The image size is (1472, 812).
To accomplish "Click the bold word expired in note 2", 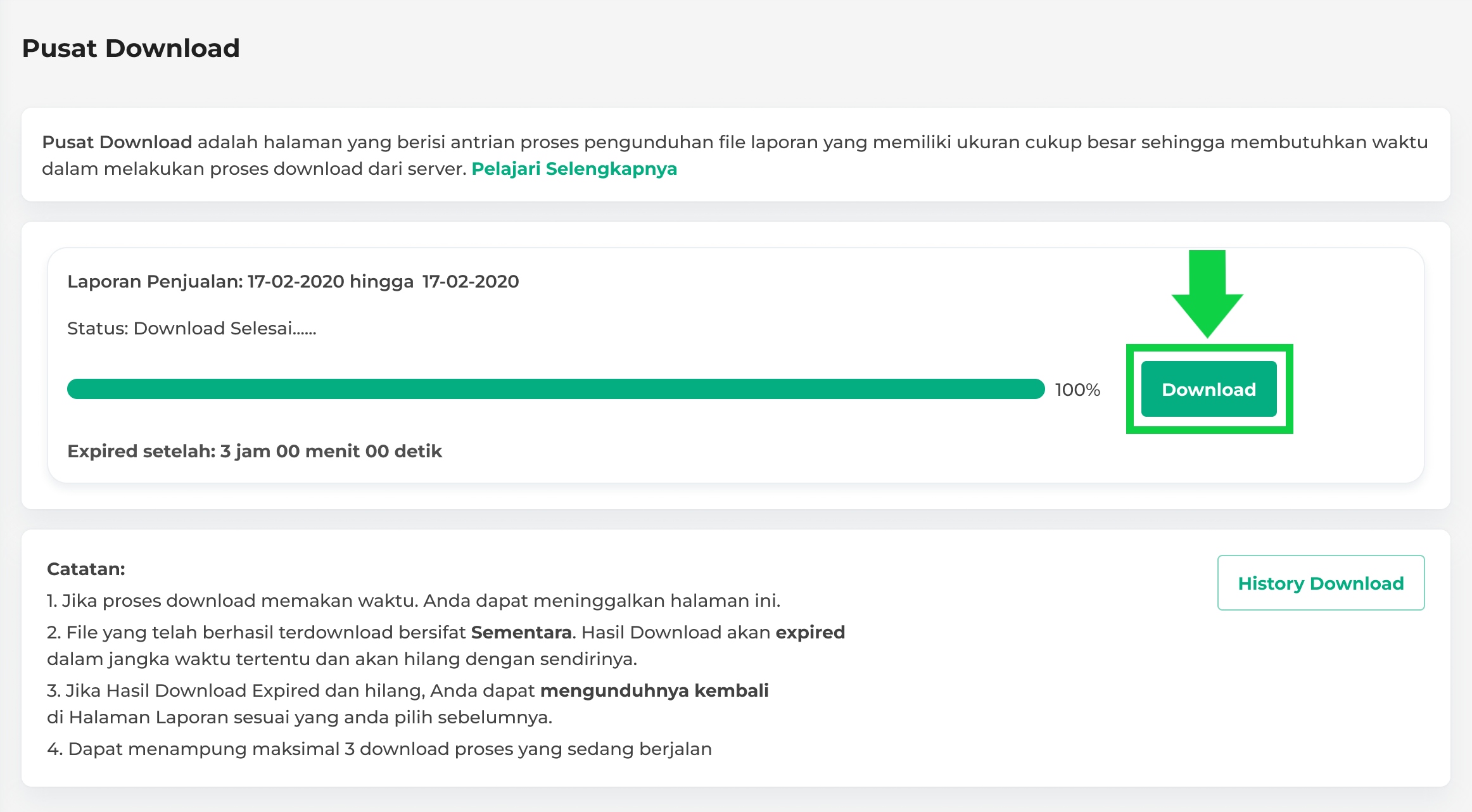I will (x=810, y=632).
